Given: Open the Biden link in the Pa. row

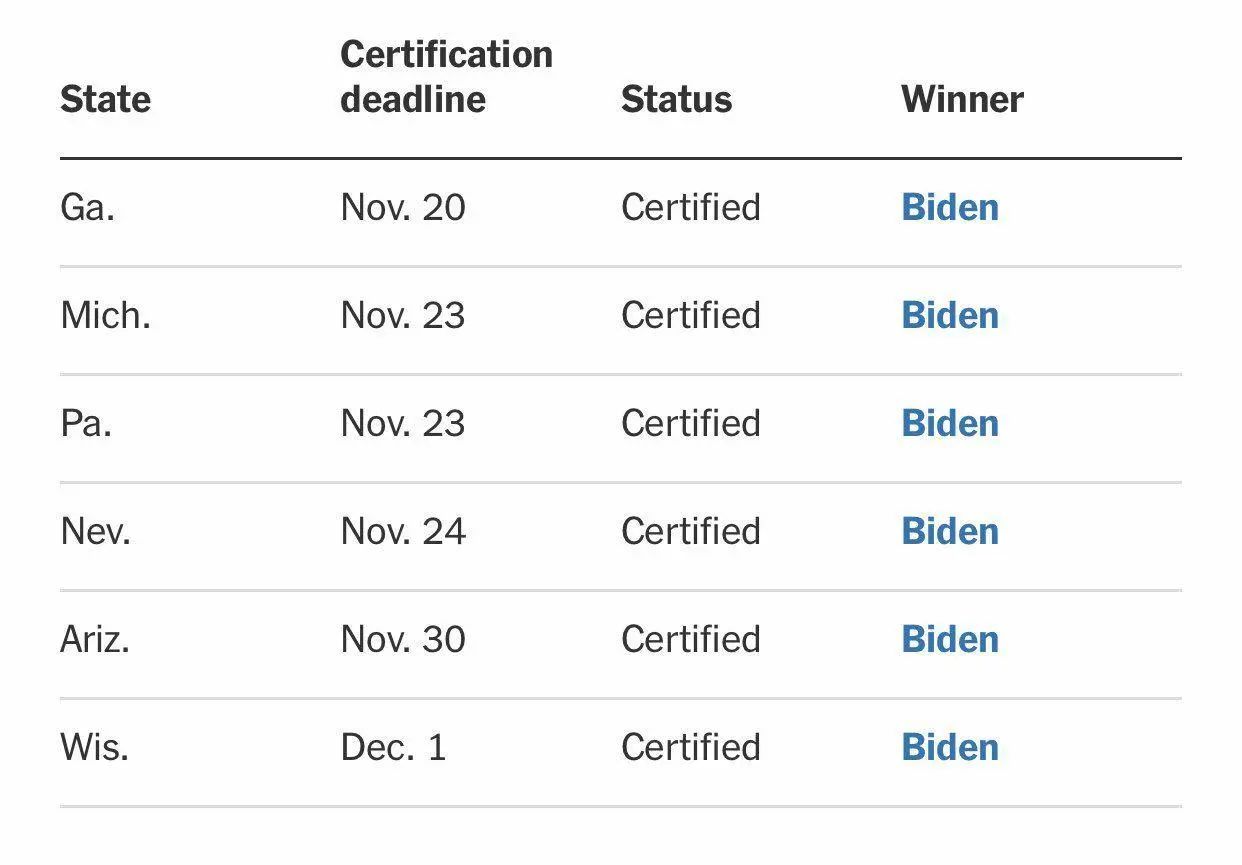Looking at the screenshot, I should coord(950,423).
